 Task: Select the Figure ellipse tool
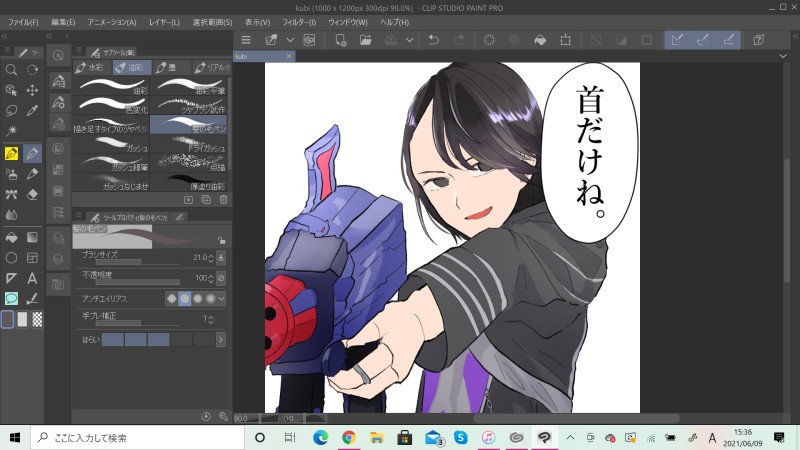click(11, 258)
